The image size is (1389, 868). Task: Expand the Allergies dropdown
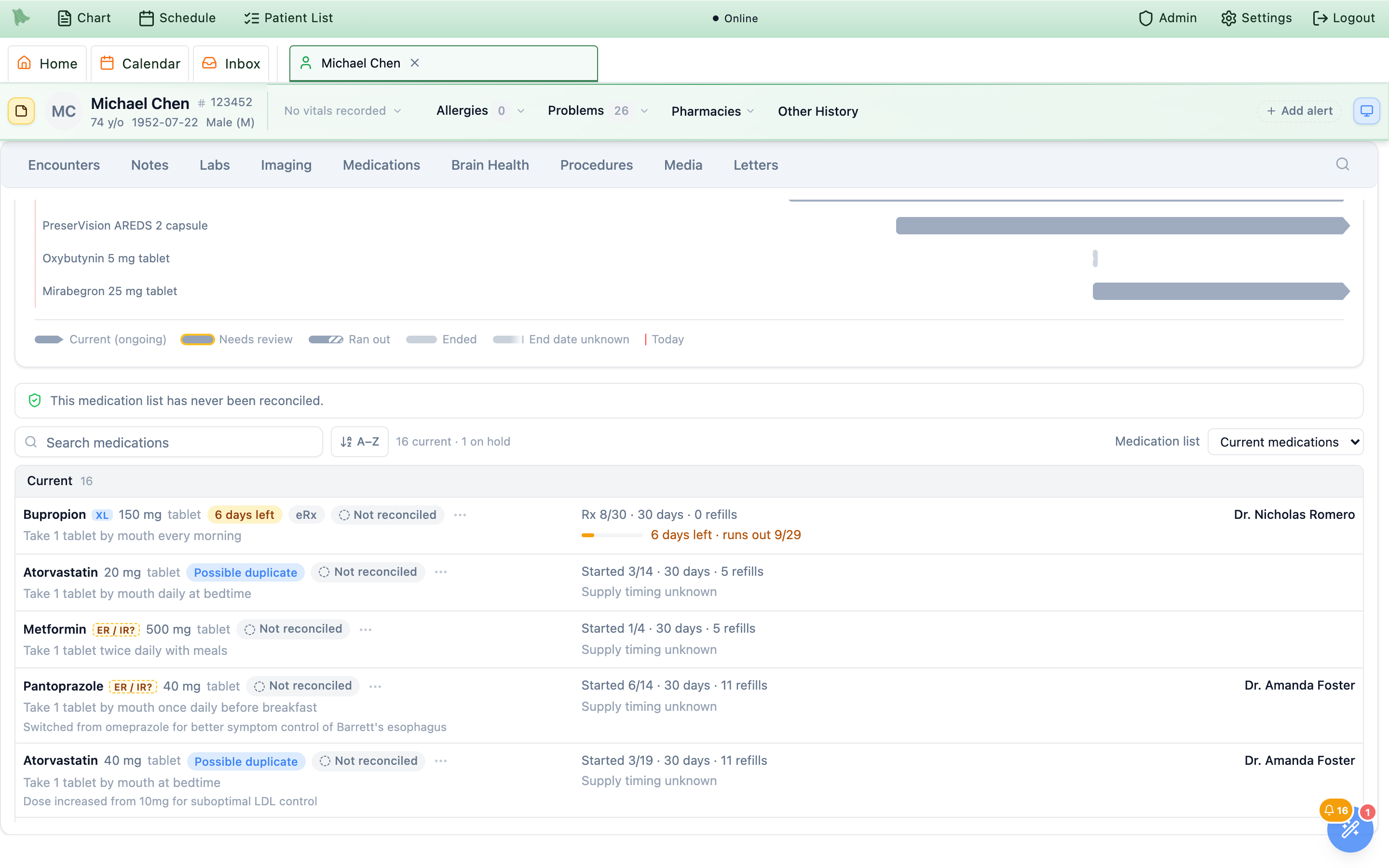click(x=480, y=111)
